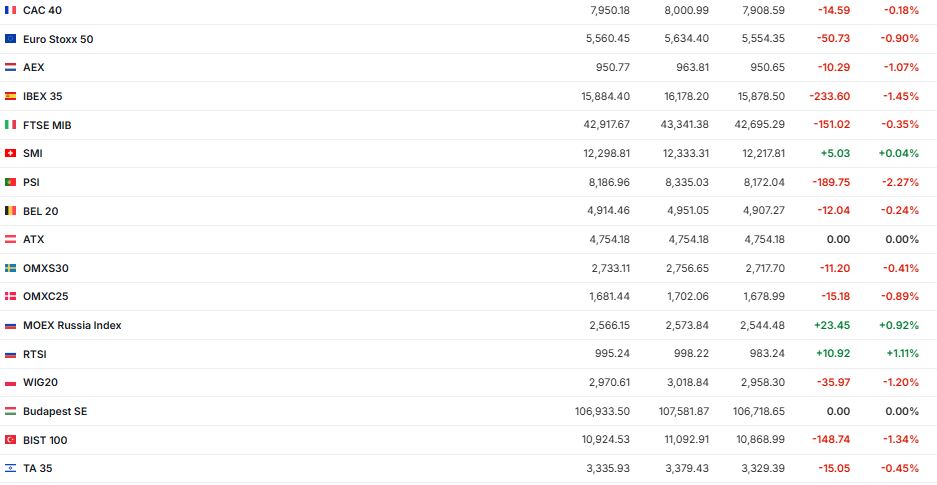
Task: Click the PSI change percentage -2.27%
Action: tap(900, 182)
